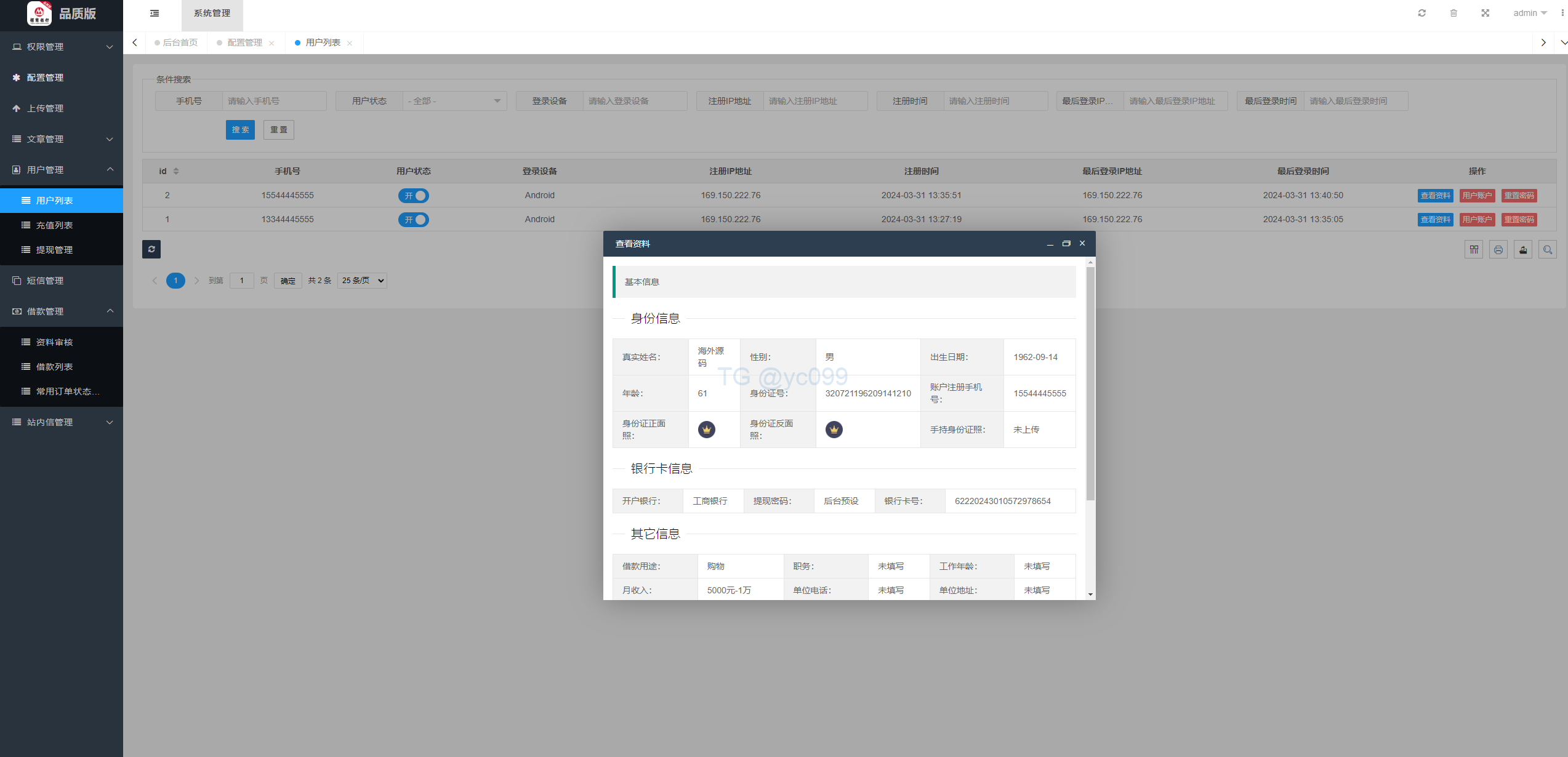Collapse sidebar with the hamburger menu icon
The width and height of the screenshot is (1568, 757).
[155, 13]
